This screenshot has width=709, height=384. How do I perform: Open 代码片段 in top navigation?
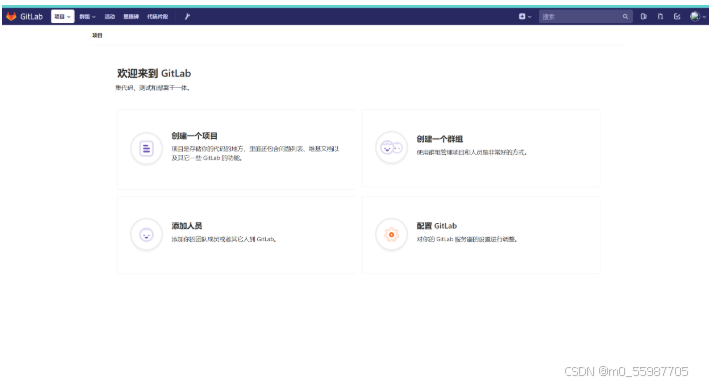157,17
